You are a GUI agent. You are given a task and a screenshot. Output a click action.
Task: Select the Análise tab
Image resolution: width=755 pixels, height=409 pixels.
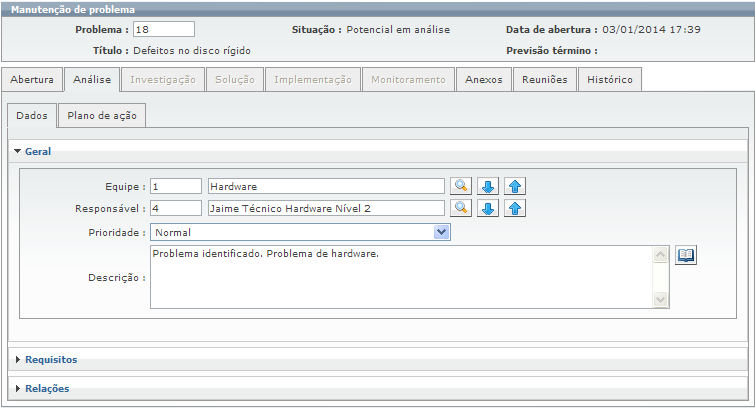(x=92, y=79)
